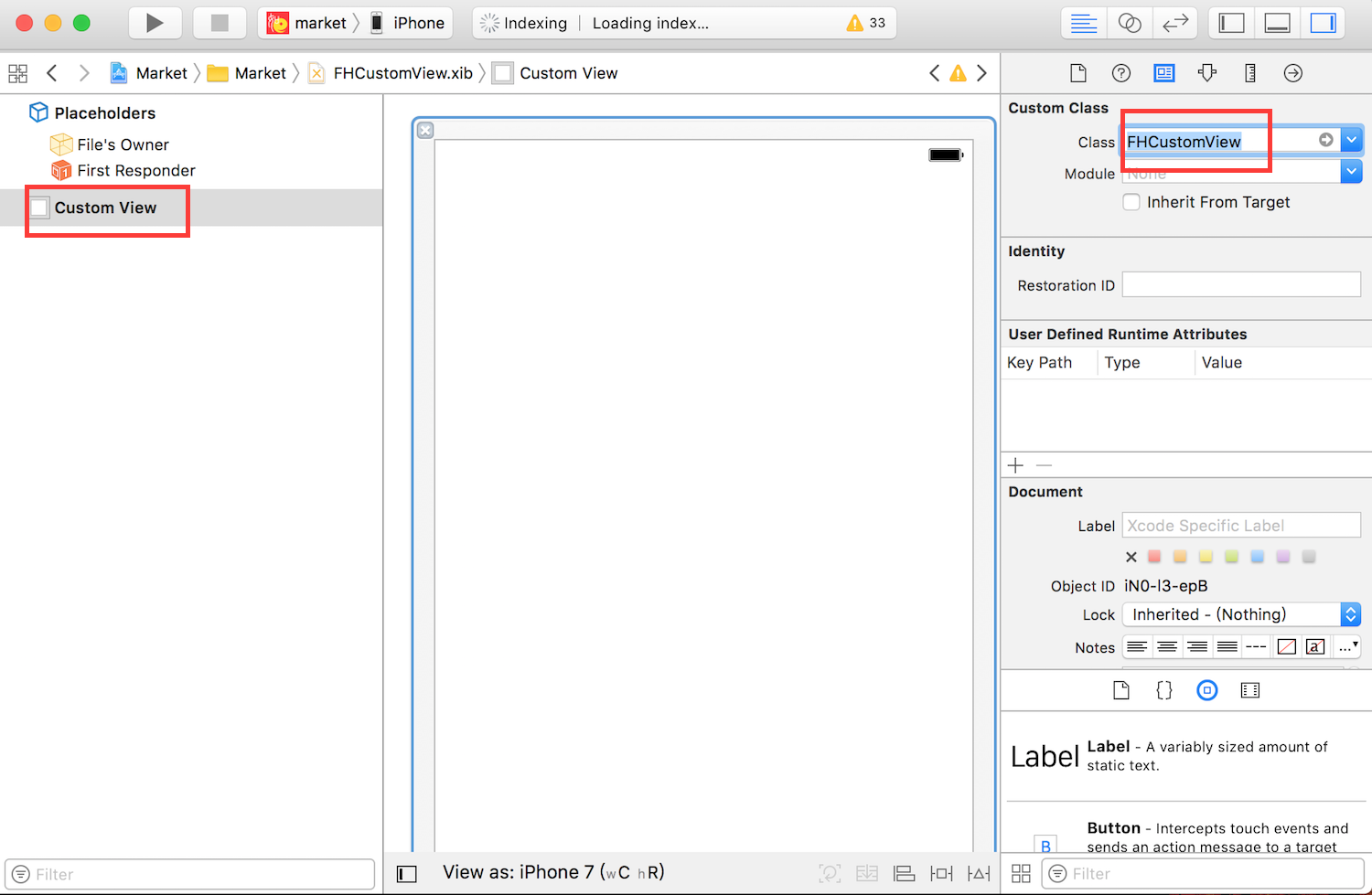Toggle the Debug area visibility
This screenshot has width=1372, height=895.
tap(1278, 23)
